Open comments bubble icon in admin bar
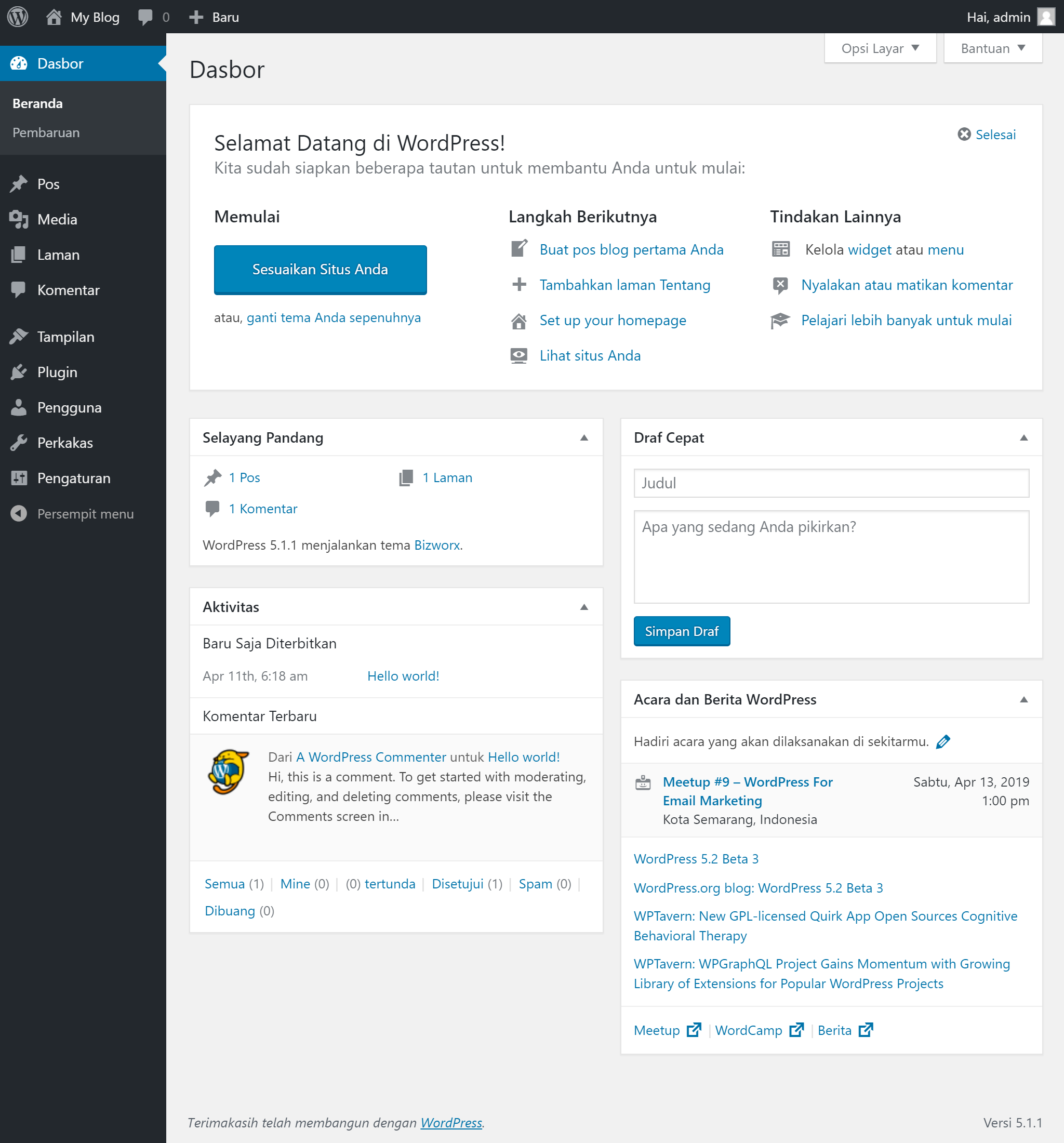 click(146, 17)
